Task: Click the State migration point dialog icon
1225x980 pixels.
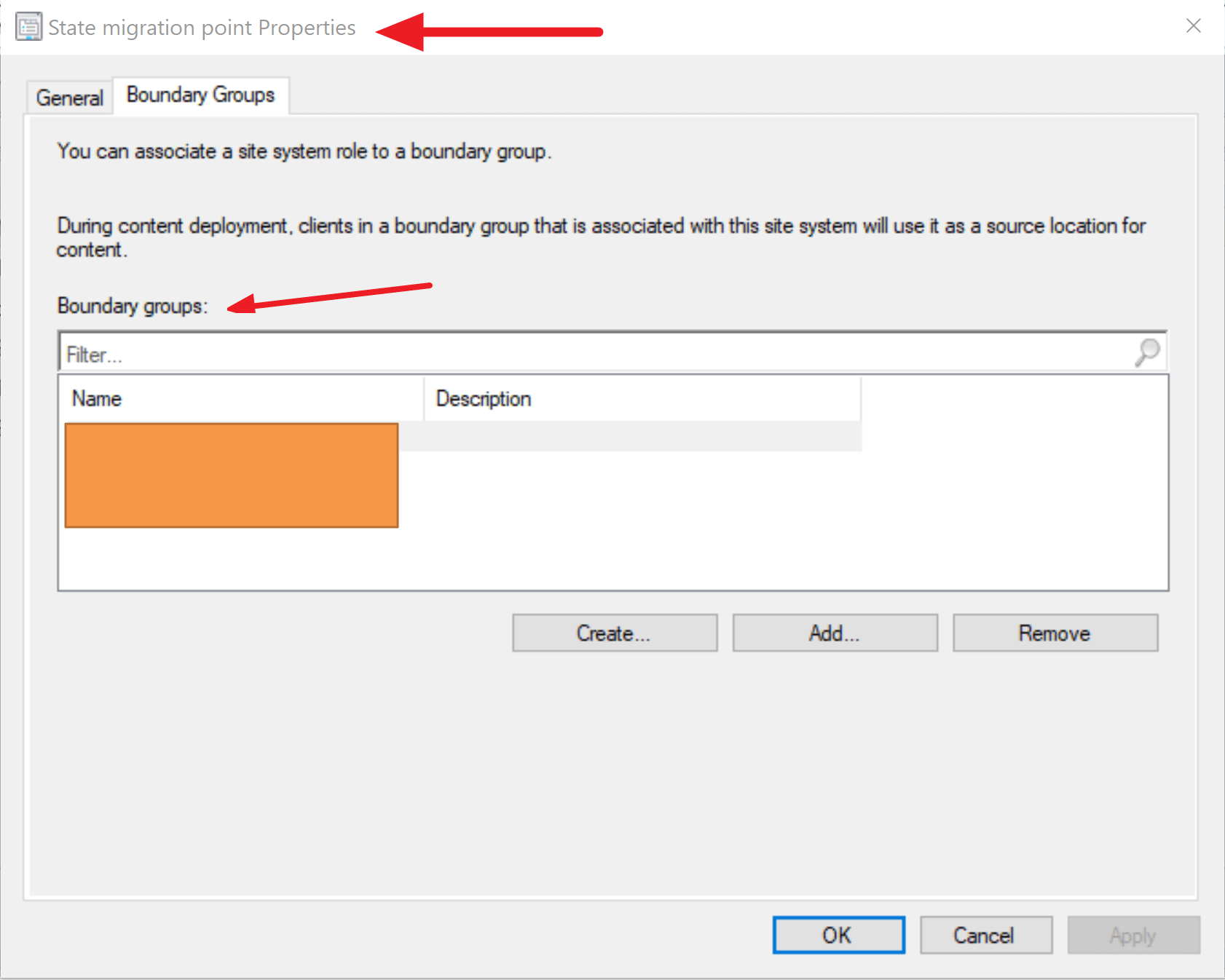Action: pyautogui.click(x=28, y=28)
